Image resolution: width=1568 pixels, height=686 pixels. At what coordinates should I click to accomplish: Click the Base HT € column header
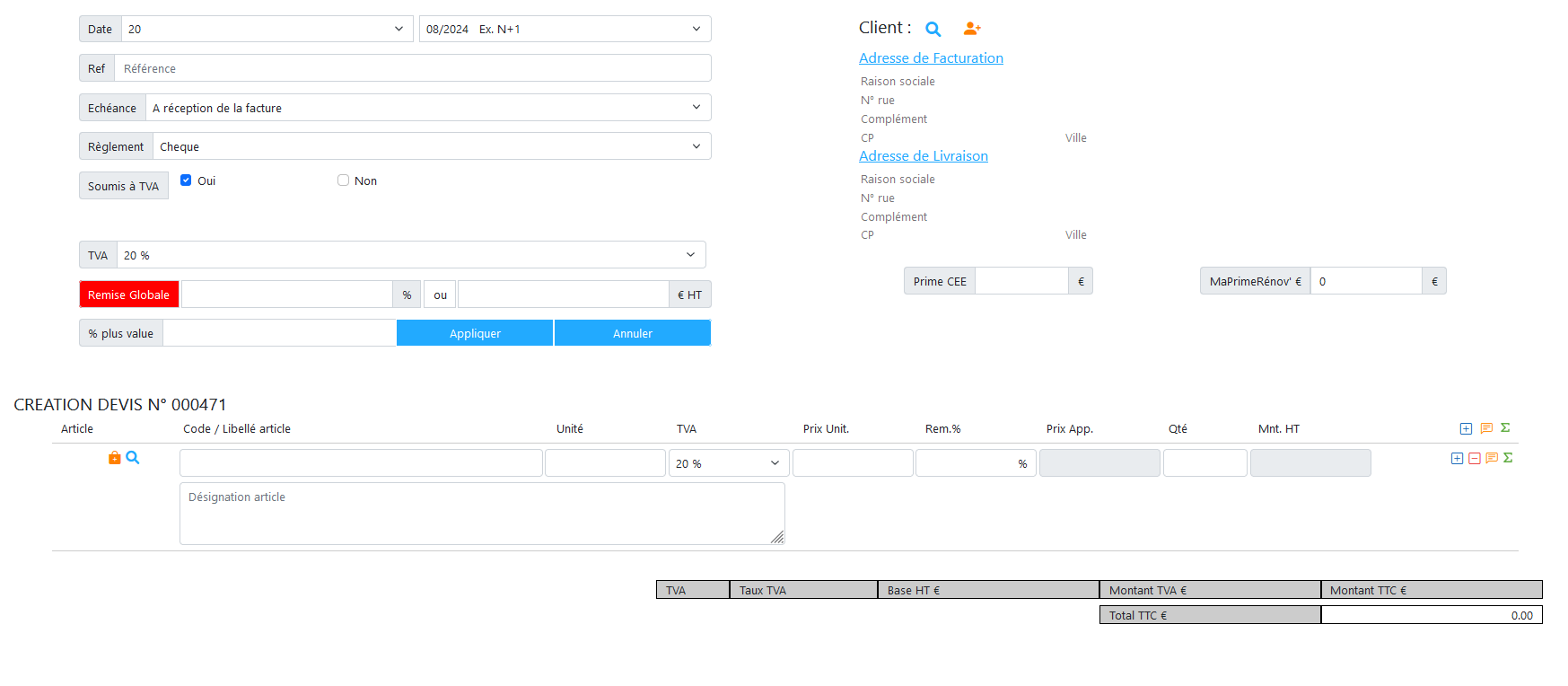pyautogui.click(x=988, y=590)
